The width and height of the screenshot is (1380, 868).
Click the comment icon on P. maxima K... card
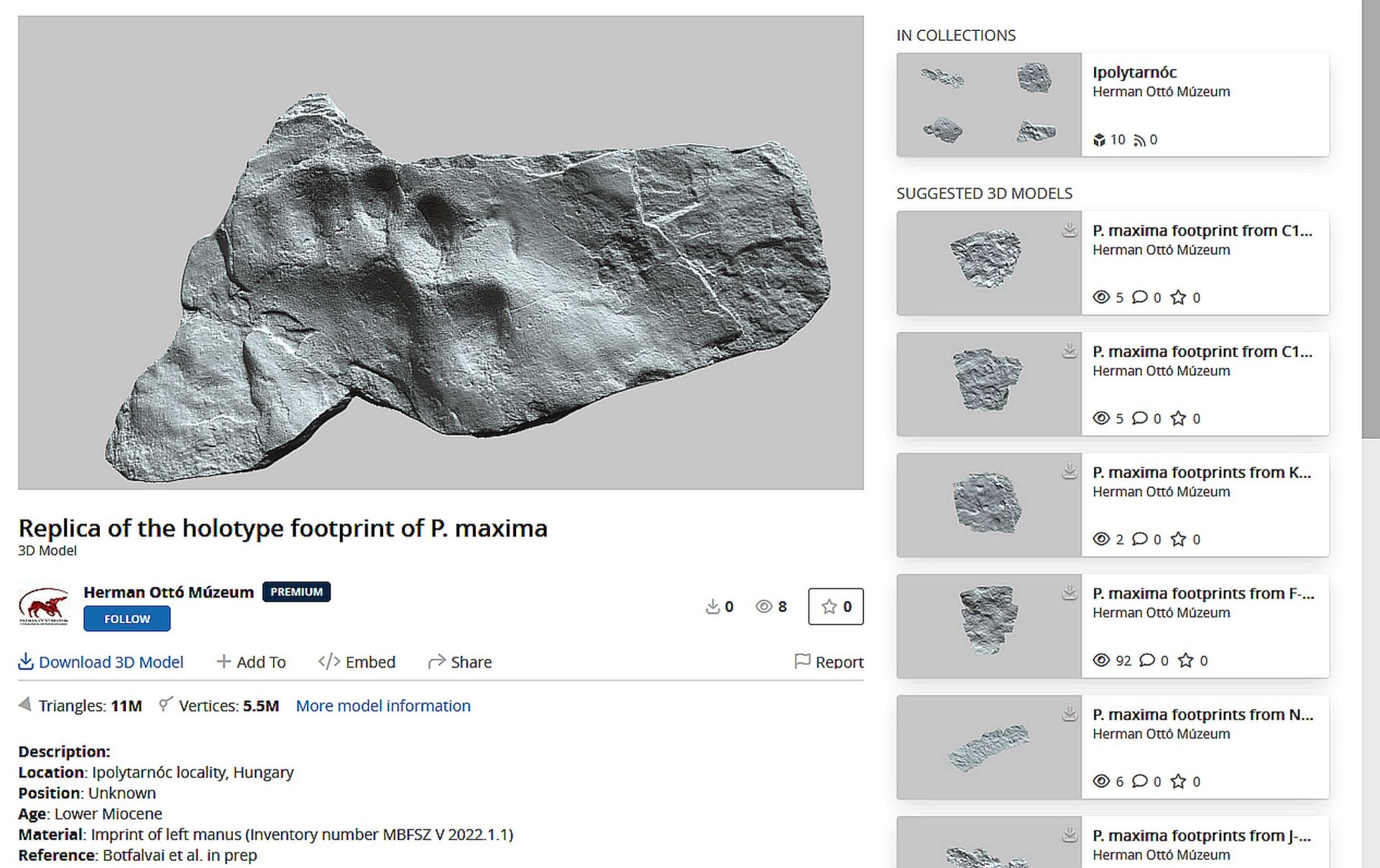[1139, 539]
